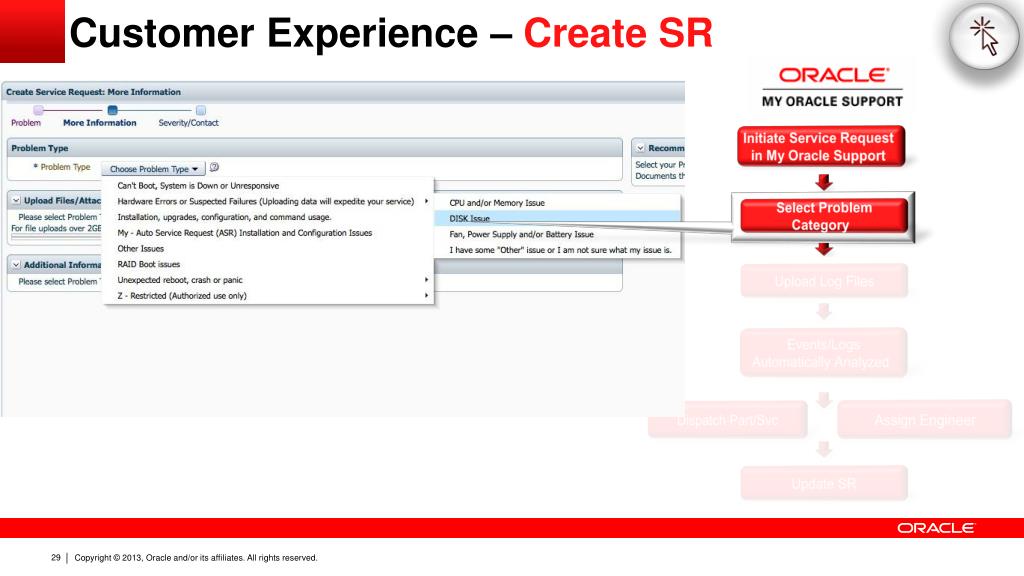Select the Problem step marker in the train
The width and height of the screenshot is (1024, 576).
coord(39,110)
